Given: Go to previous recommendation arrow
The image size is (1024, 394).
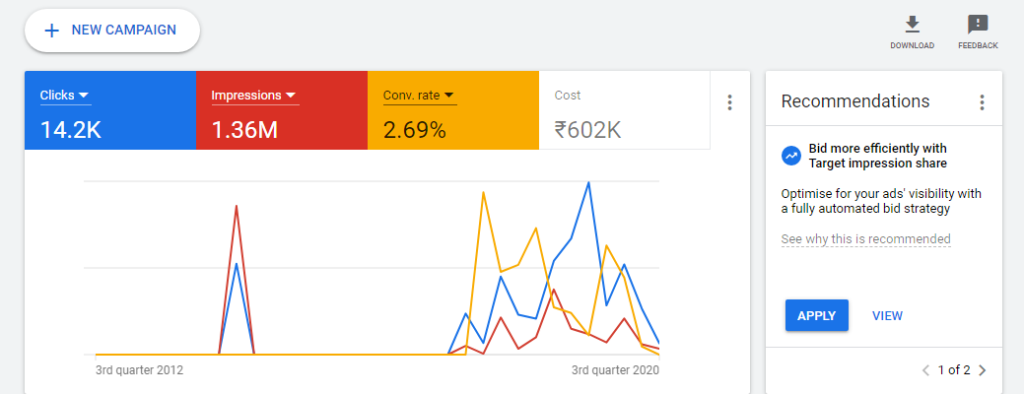Looking at the screenshot, I should pyautogui.click(x=925, y=370).
